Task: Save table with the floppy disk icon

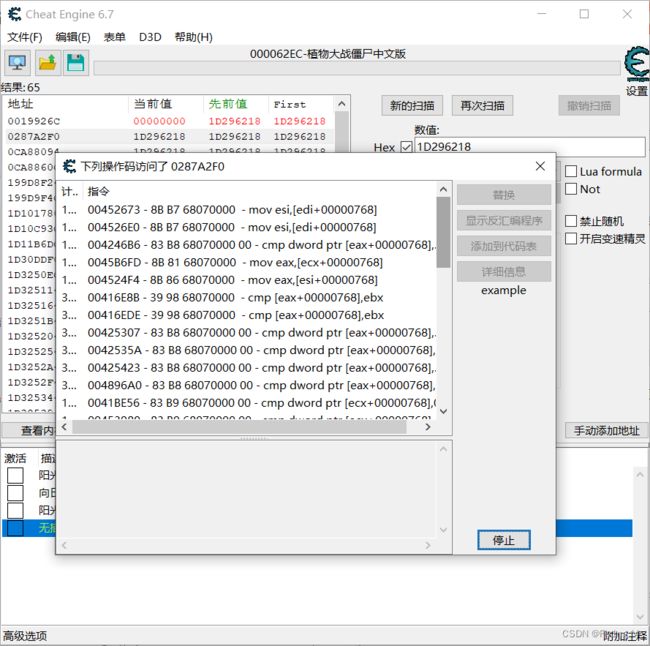Action: click(75, 63)
